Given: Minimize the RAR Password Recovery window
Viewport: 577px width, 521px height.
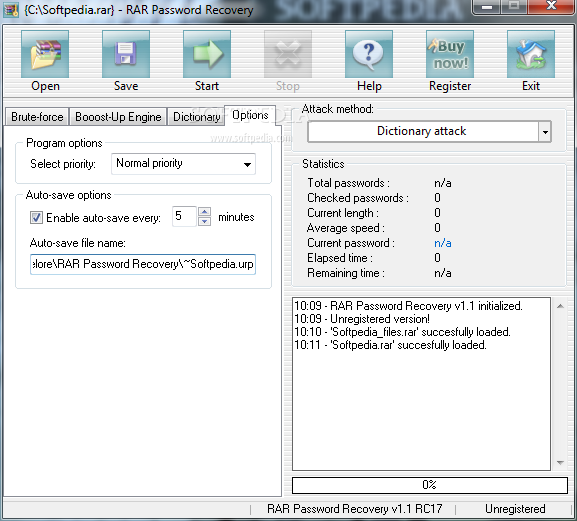Looking at the screenshot, I should (487, 6).
